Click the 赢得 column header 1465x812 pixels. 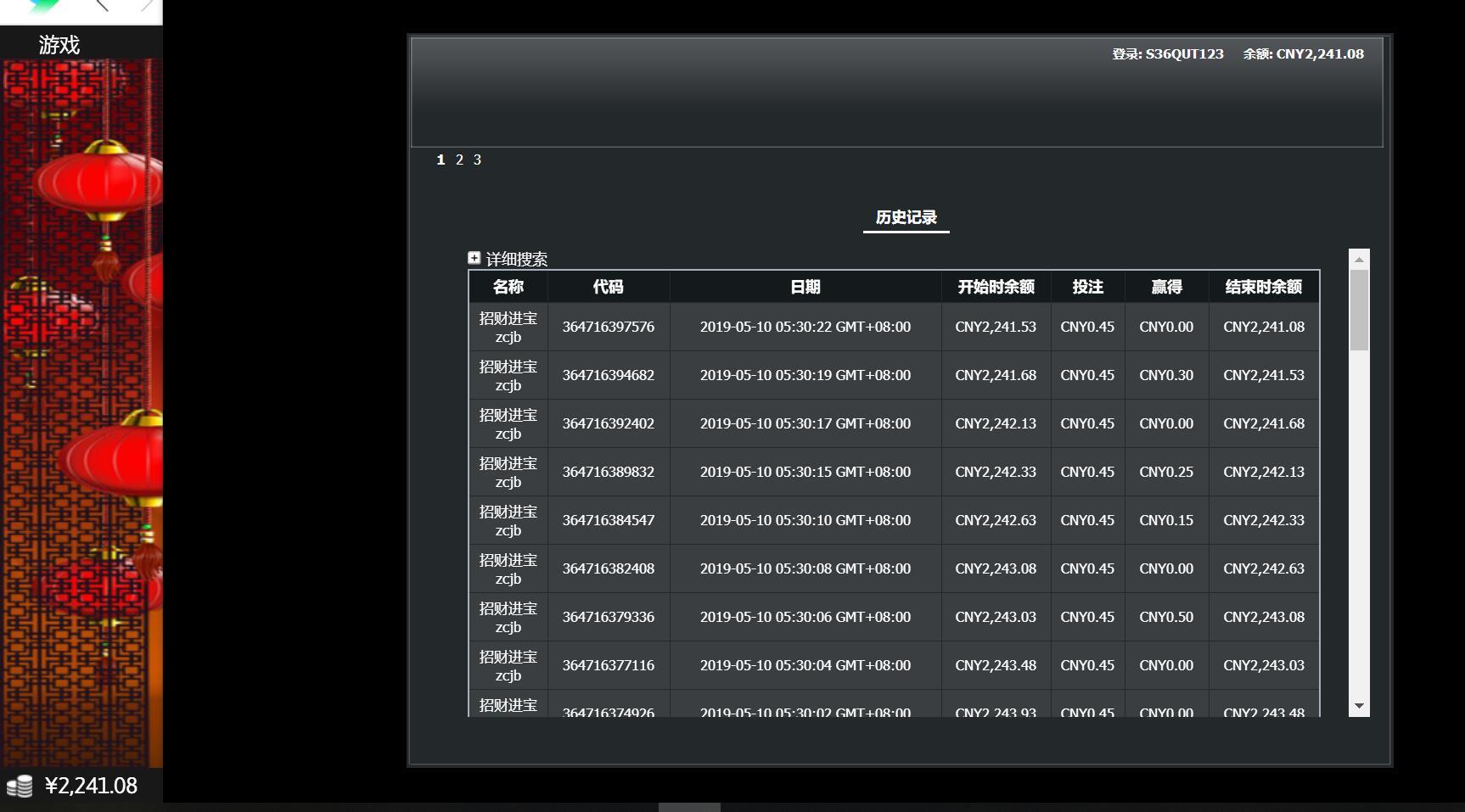coord(1166,287)
